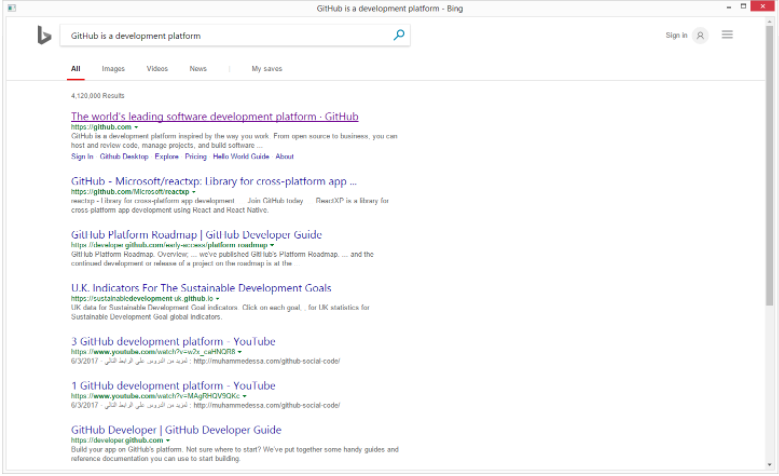The height and width of the screenshot is (476, 779).
Task: Open the 'Sign in' sitelink under GitHub result
Action: coord(82,157)
